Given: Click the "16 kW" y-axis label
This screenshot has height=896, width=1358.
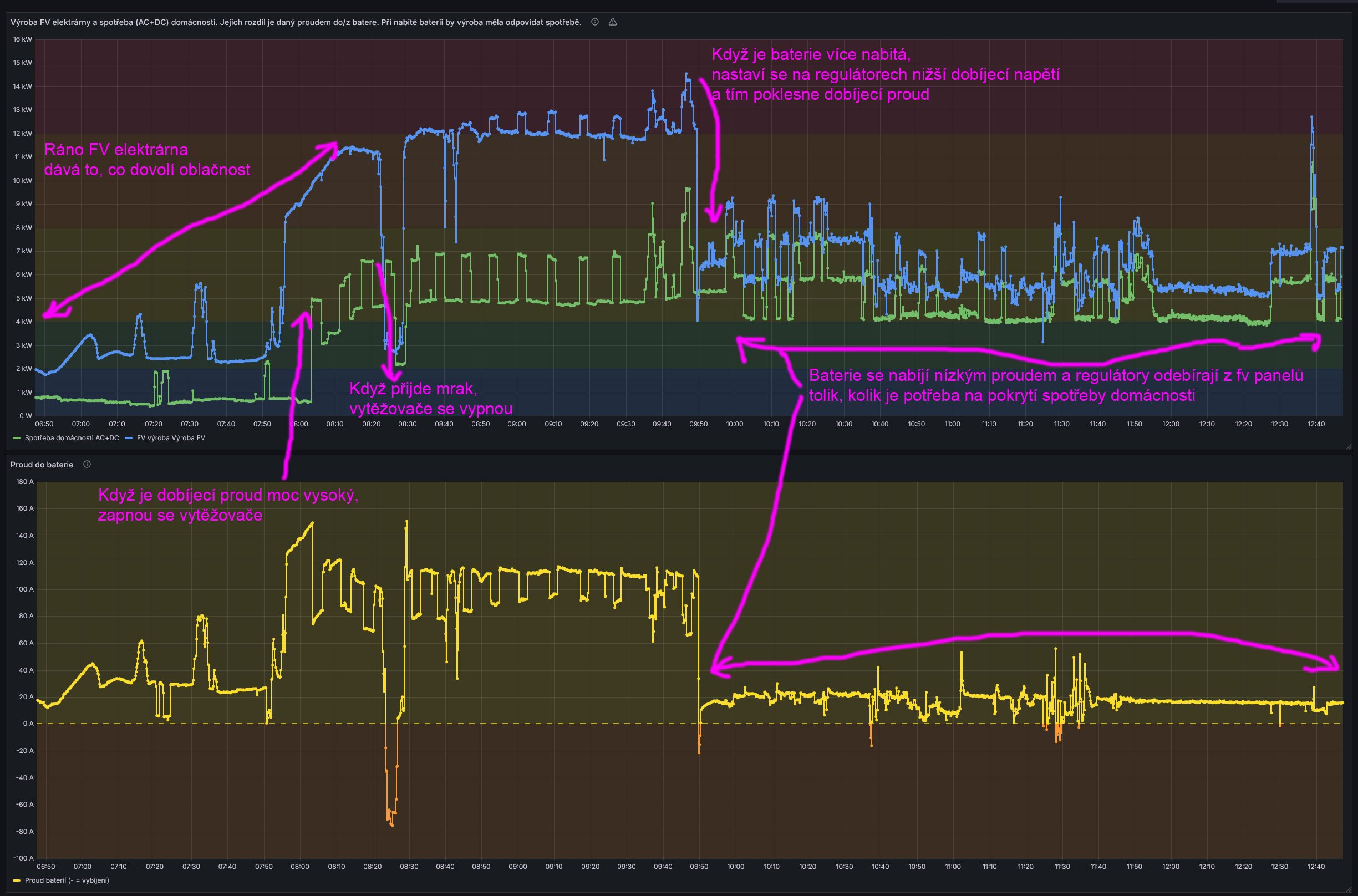Looking at the screenshot, I should pyautogui.click(x=23, y=39).
